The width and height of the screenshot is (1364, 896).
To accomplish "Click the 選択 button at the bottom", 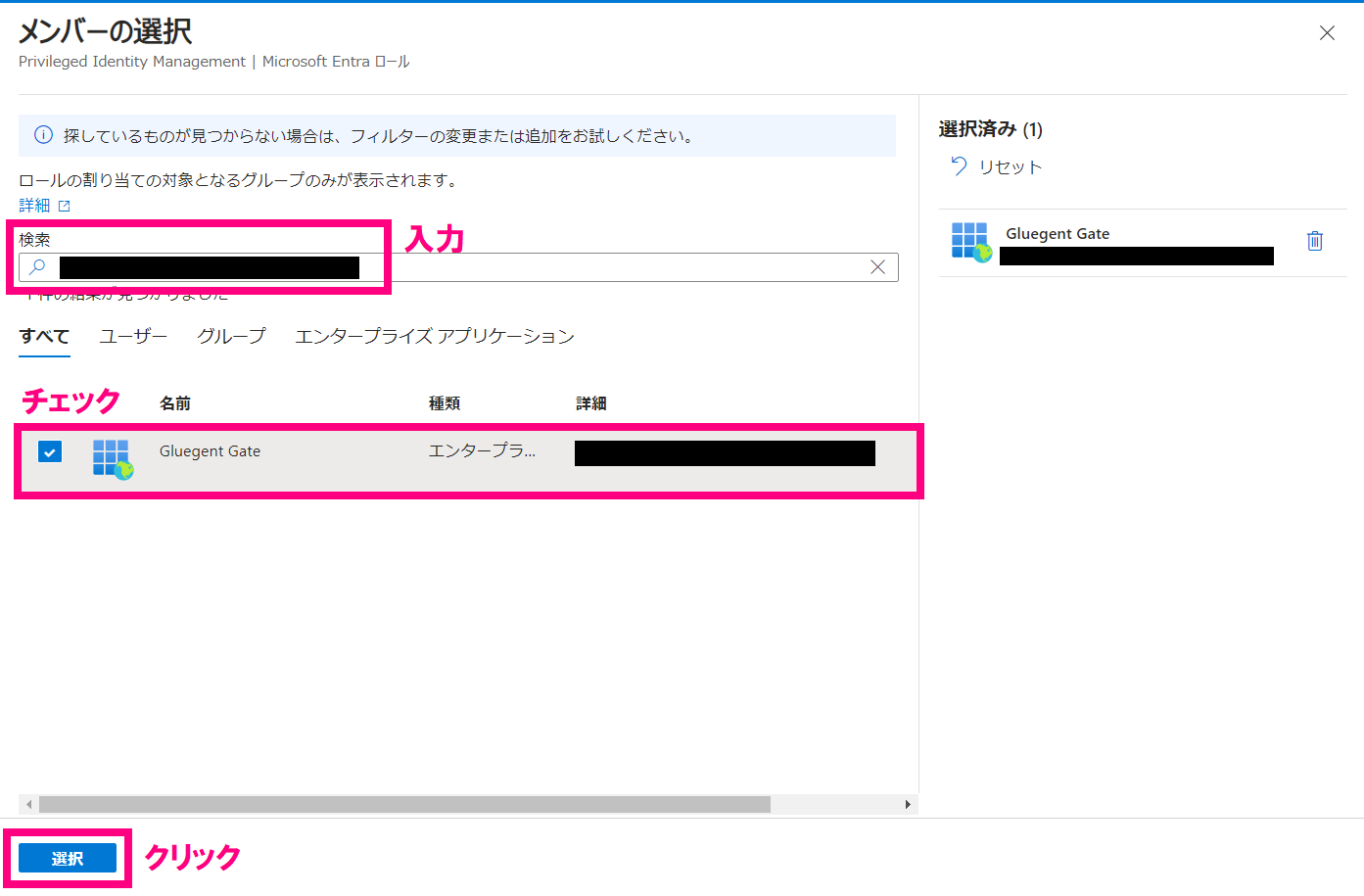I will click(67, 857).
